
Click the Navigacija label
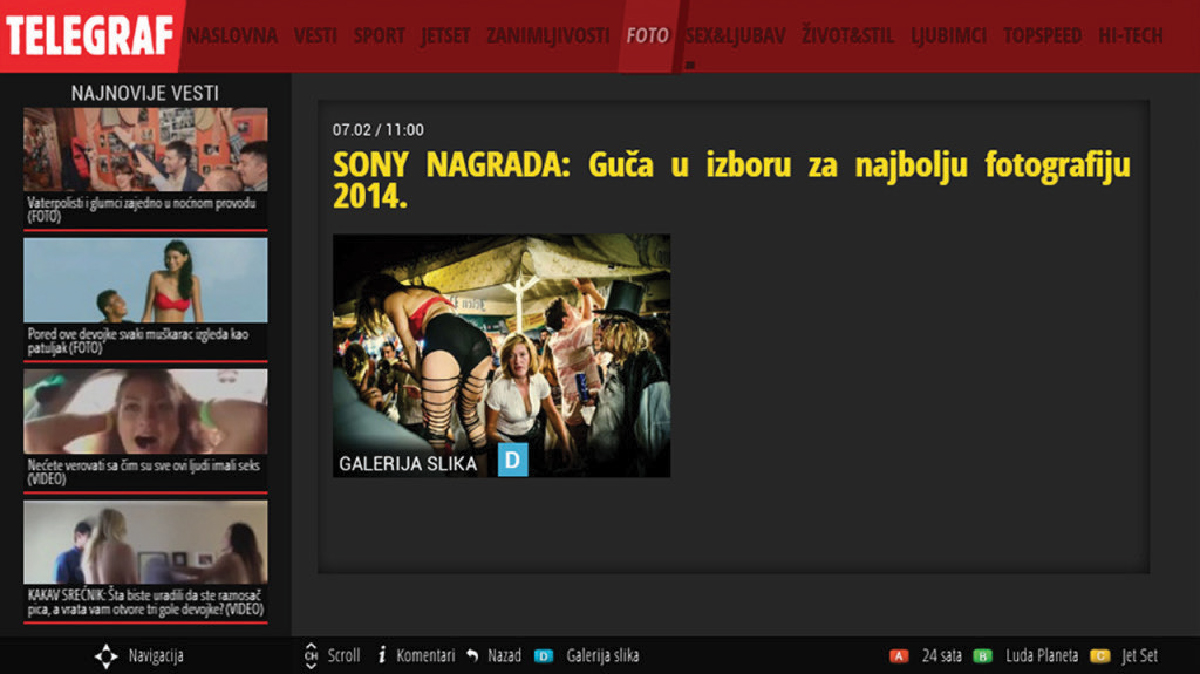click(156, 656)
